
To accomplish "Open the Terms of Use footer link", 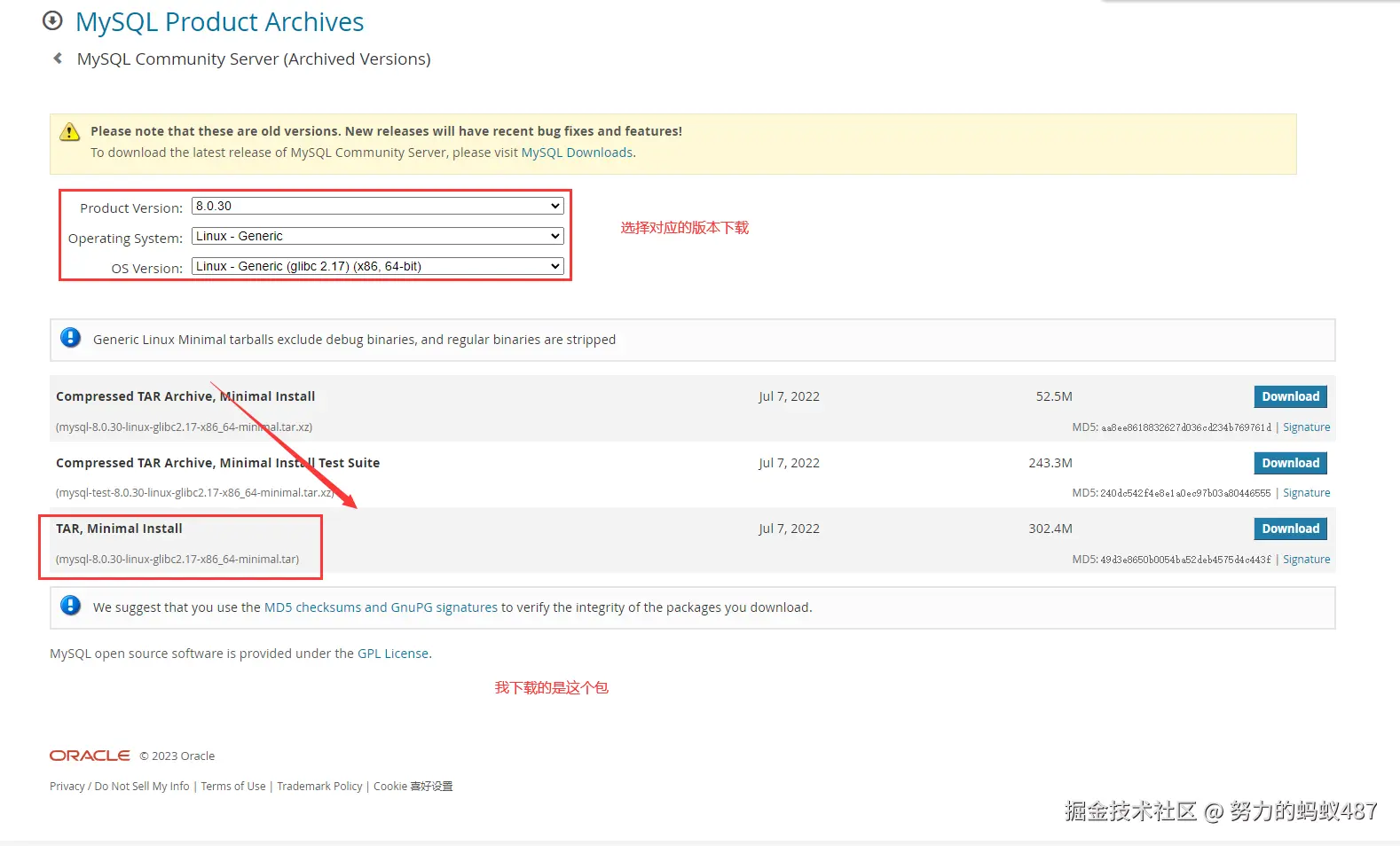I will click(233, 787).
